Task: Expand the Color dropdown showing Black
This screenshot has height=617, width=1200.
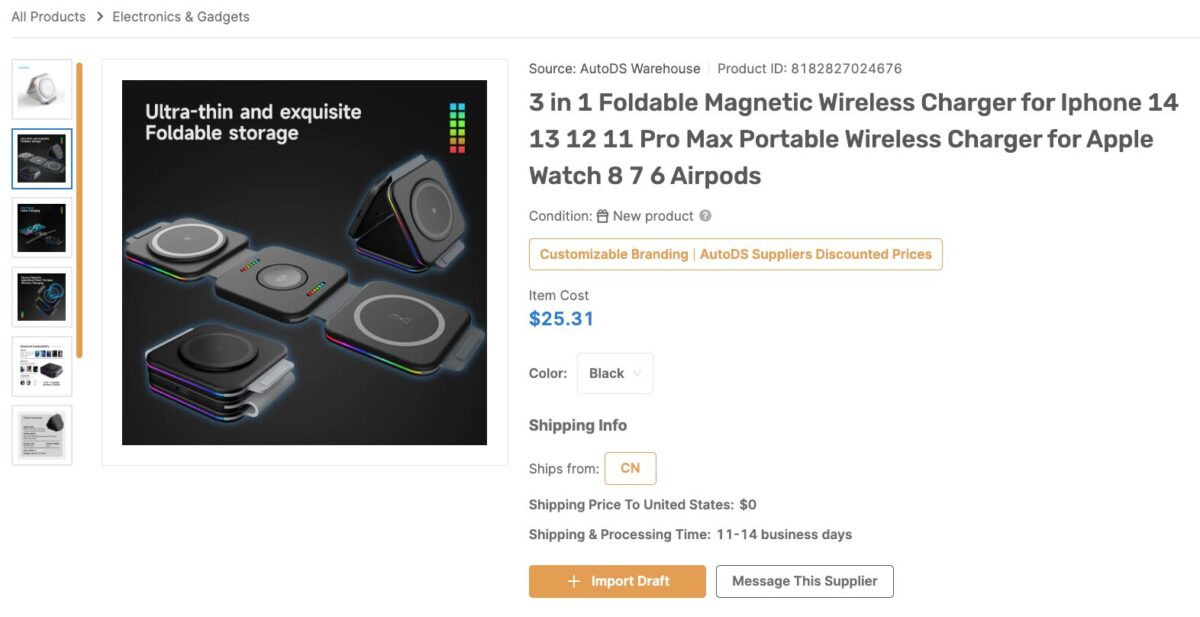Action: 614,373
